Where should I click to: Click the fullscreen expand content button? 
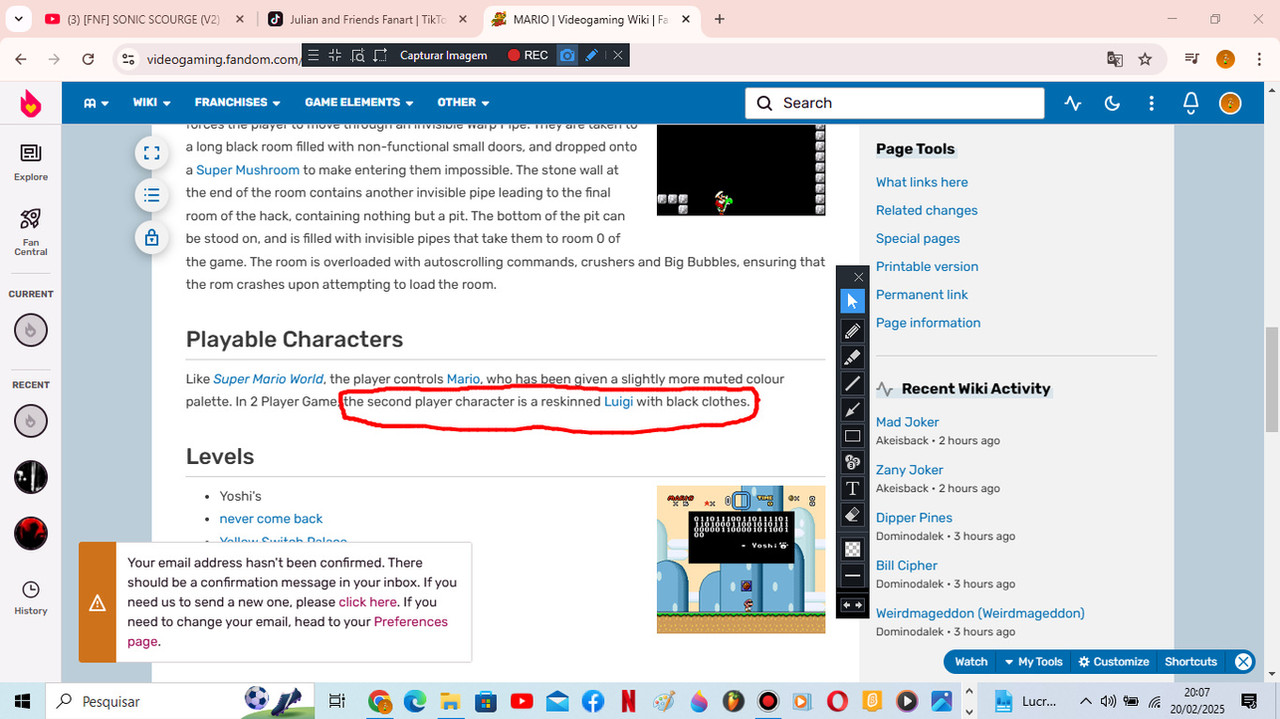point(152,153)
